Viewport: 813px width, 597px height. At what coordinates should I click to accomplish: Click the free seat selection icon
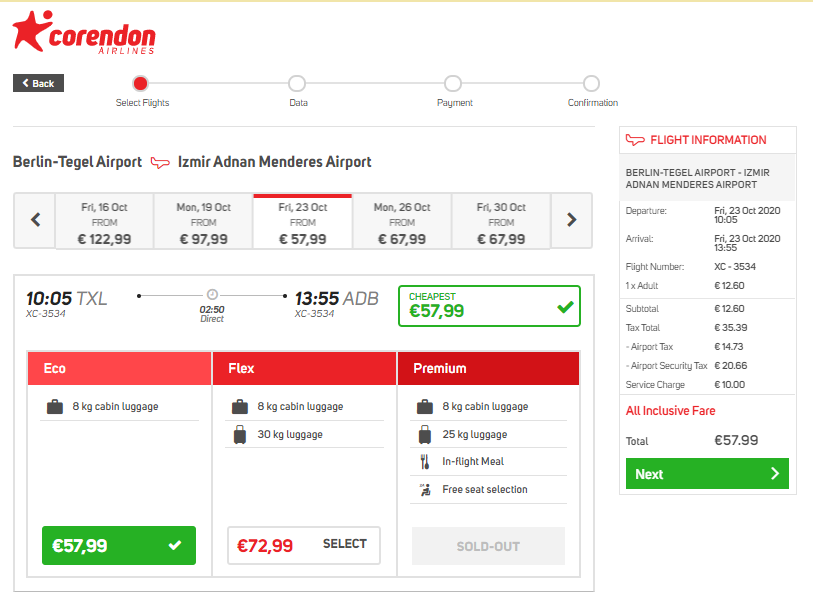click(x=425, y=490)
